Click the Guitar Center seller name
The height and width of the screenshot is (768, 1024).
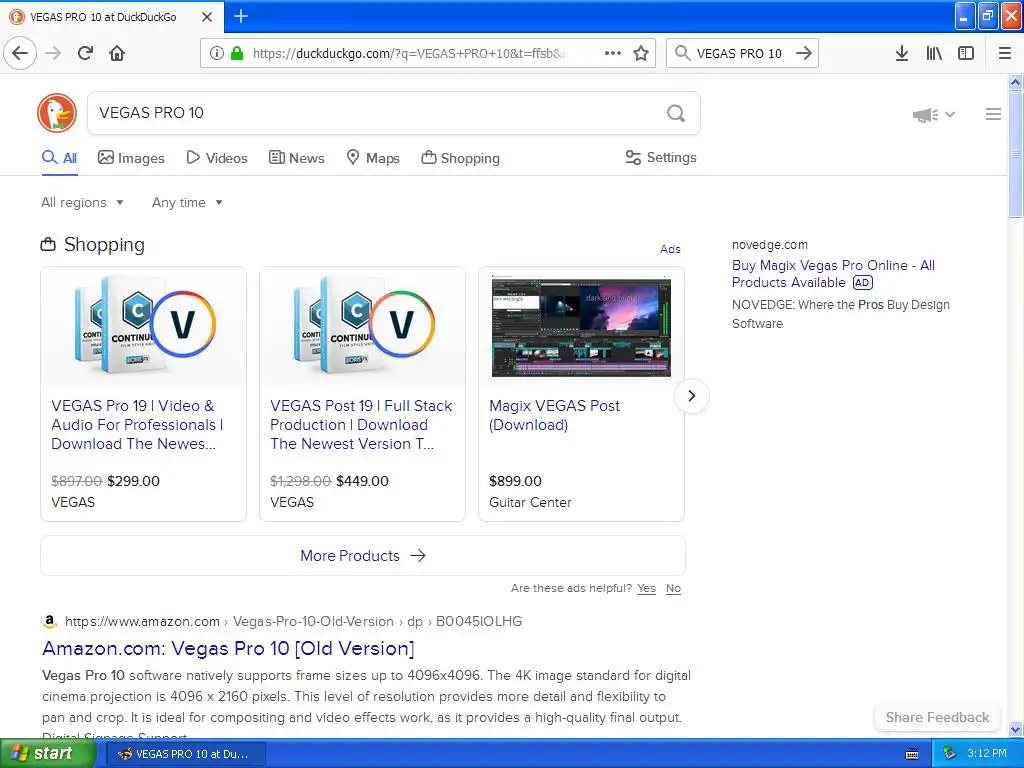click(x=530, y=502)
